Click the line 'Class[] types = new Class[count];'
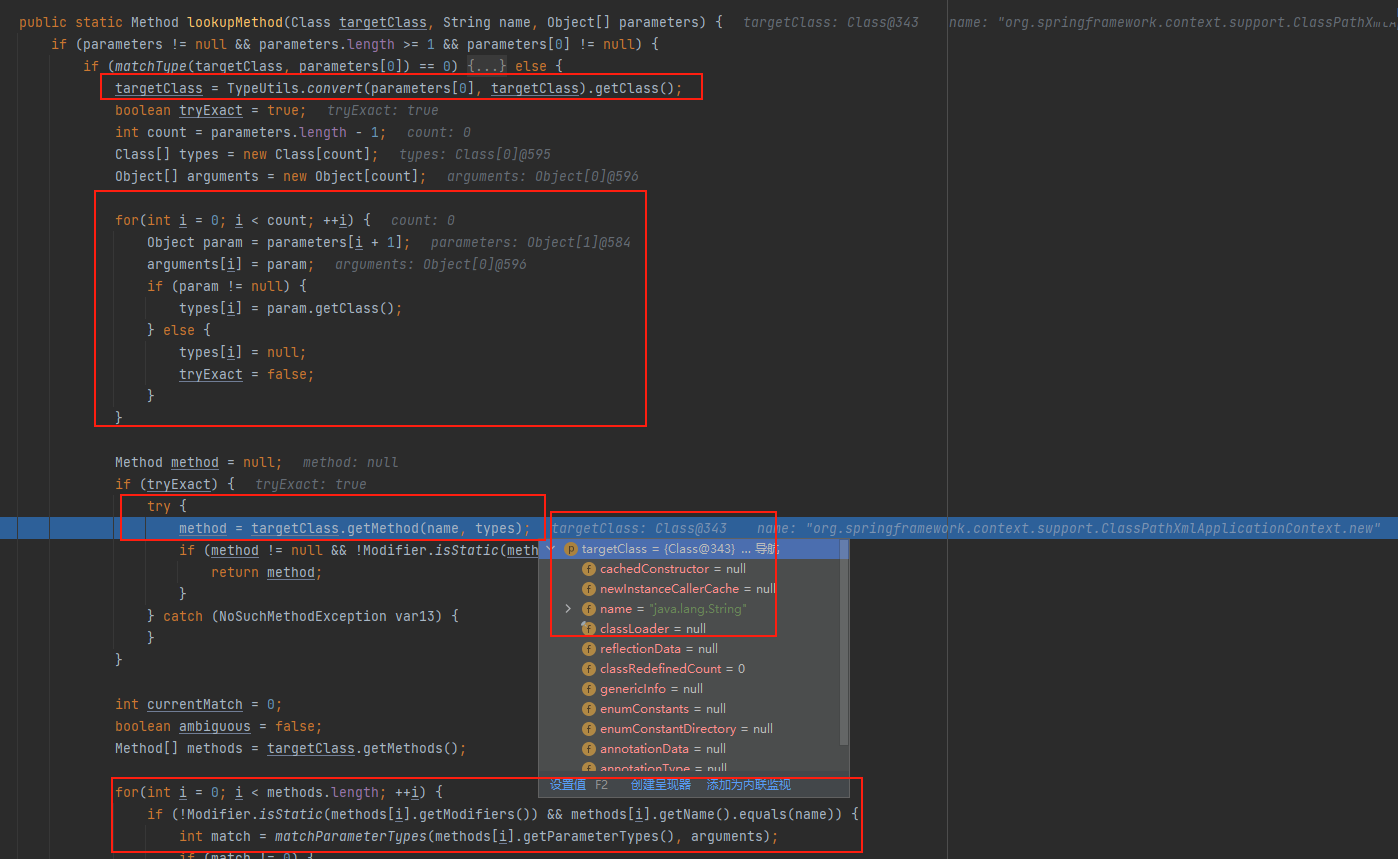The image size is (1398, 859). pos(247,154)
